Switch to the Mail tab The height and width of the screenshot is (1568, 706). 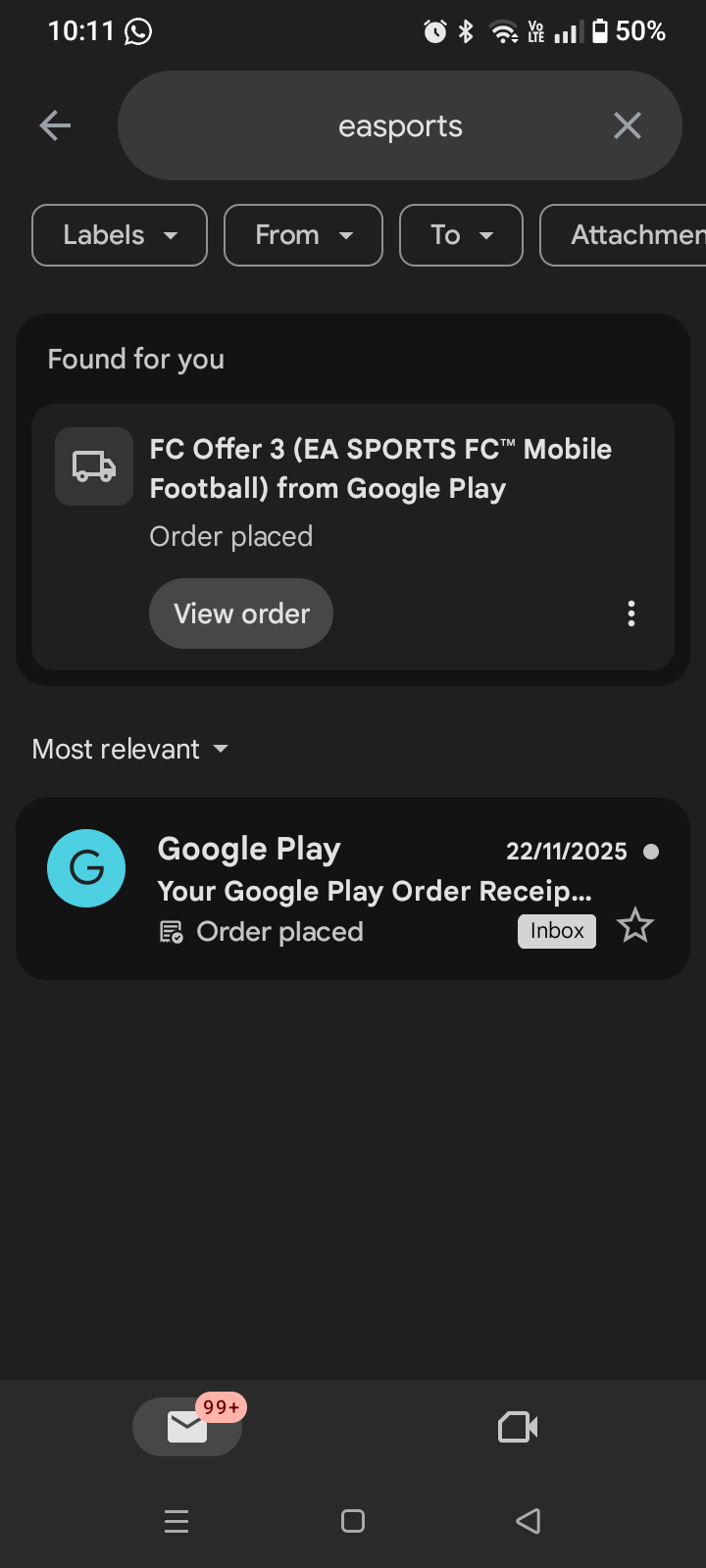coord(187,1427)
